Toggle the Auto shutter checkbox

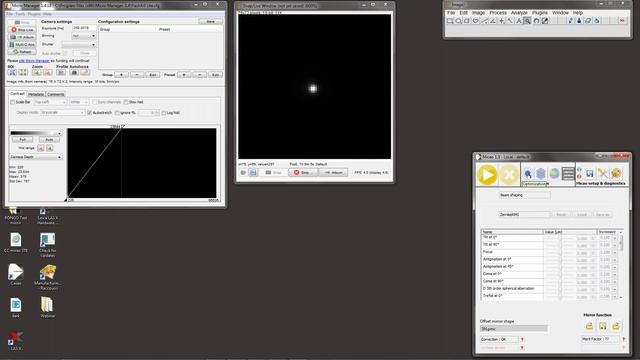click(65, 53)
